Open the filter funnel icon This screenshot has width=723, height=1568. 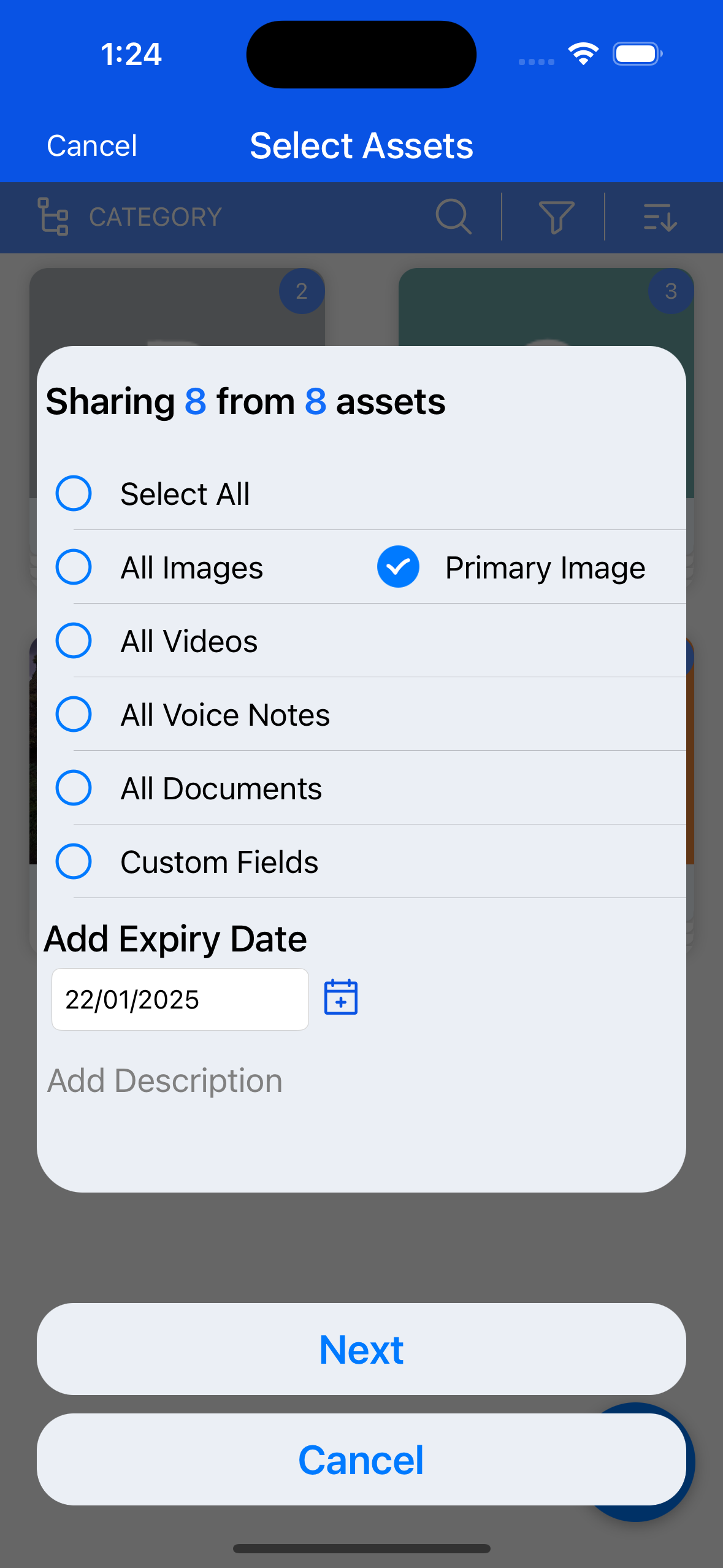pyautogui.click(x=556, y=217)
